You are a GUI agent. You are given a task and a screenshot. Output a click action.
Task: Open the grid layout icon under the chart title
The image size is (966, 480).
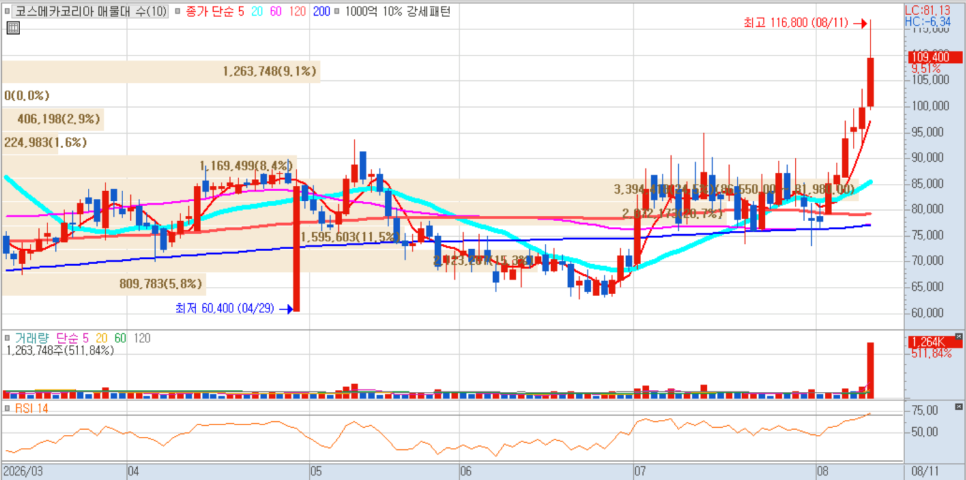point(13,27)
